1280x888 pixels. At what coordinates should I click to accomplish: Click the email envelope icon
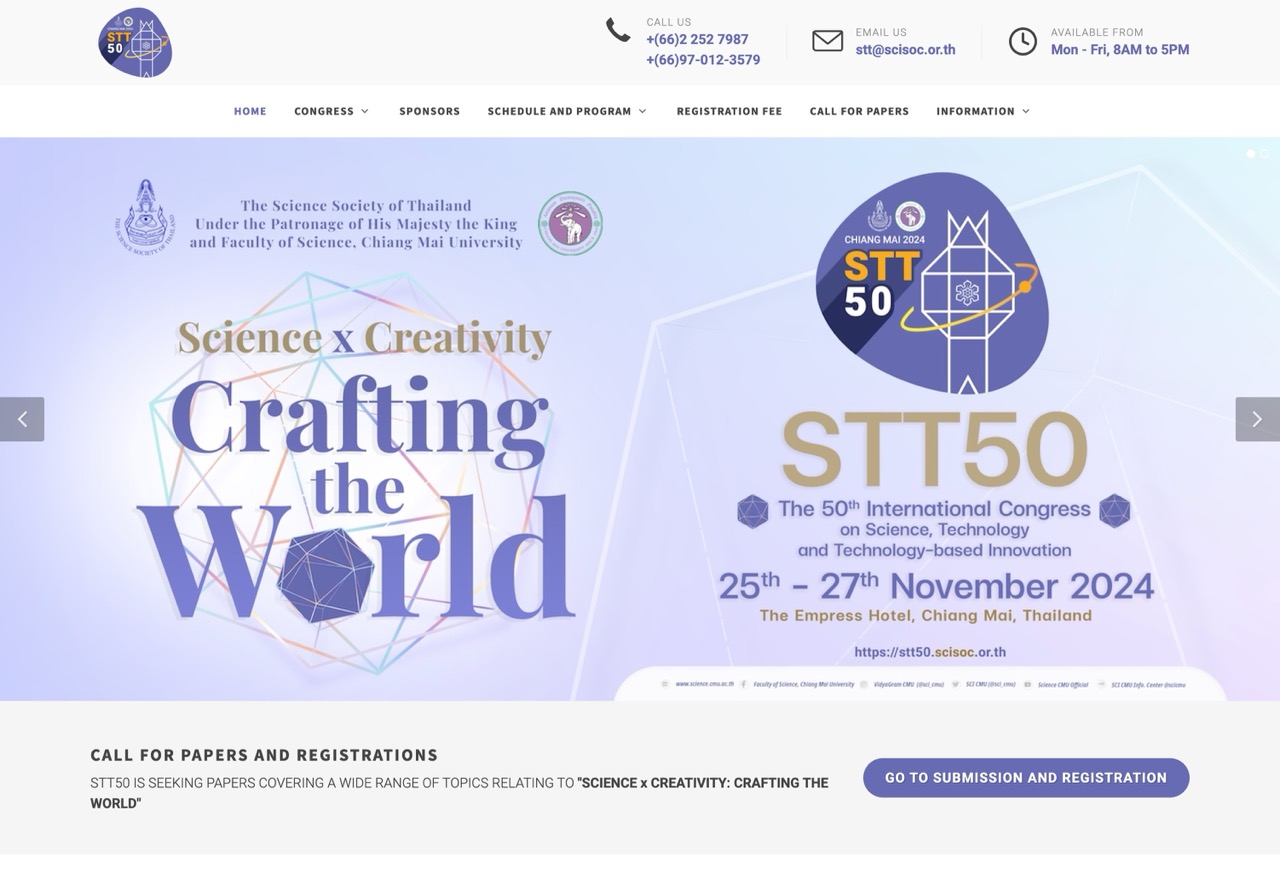coord(827,41)
